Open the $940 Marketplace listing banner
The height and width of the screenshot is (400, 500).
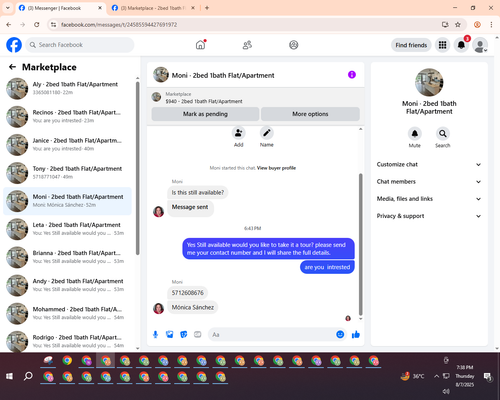(x=256, y=97)
